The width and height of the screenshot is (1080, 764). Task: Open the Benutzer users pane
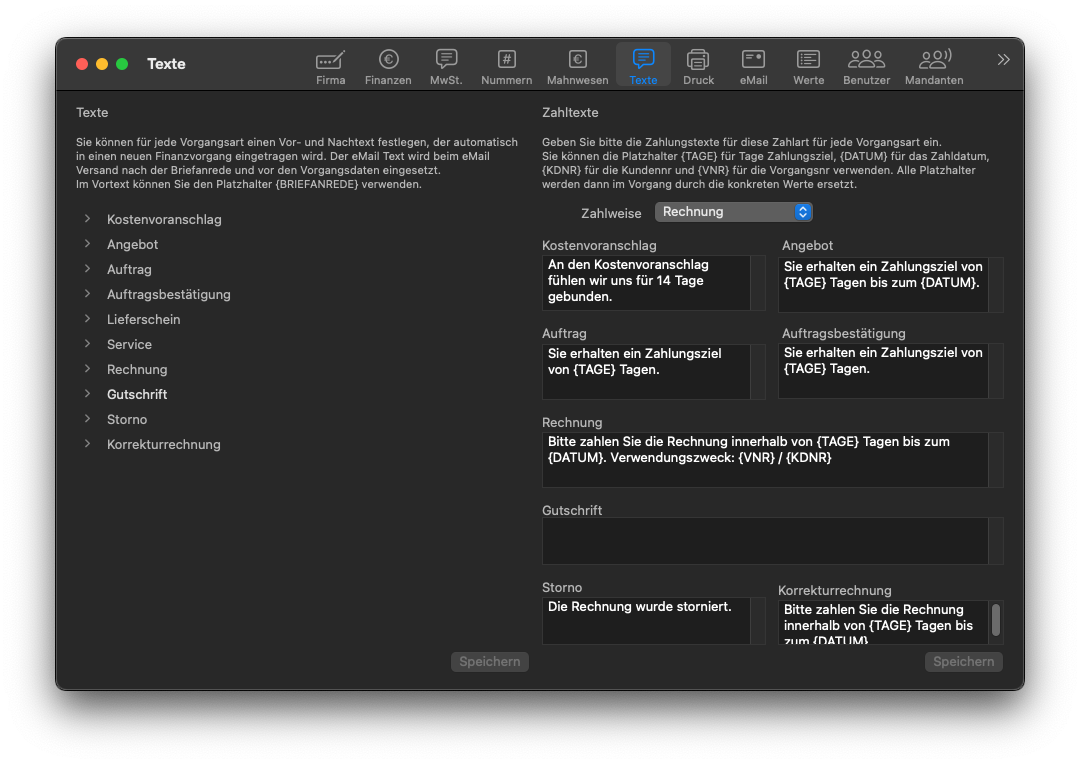click(866, 66)
